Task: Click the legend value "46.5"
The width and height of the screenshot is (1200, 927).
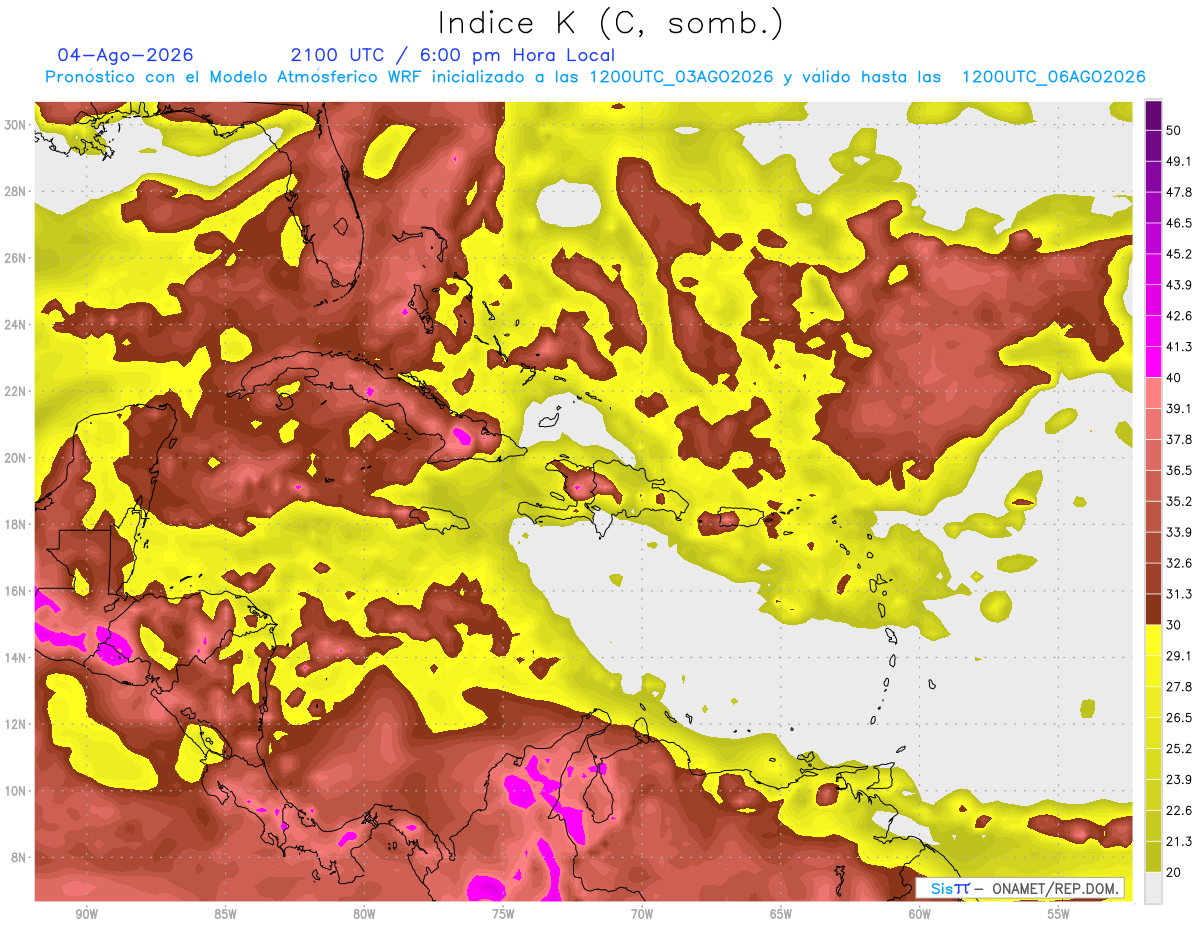Action: [x=1179, y=222]
